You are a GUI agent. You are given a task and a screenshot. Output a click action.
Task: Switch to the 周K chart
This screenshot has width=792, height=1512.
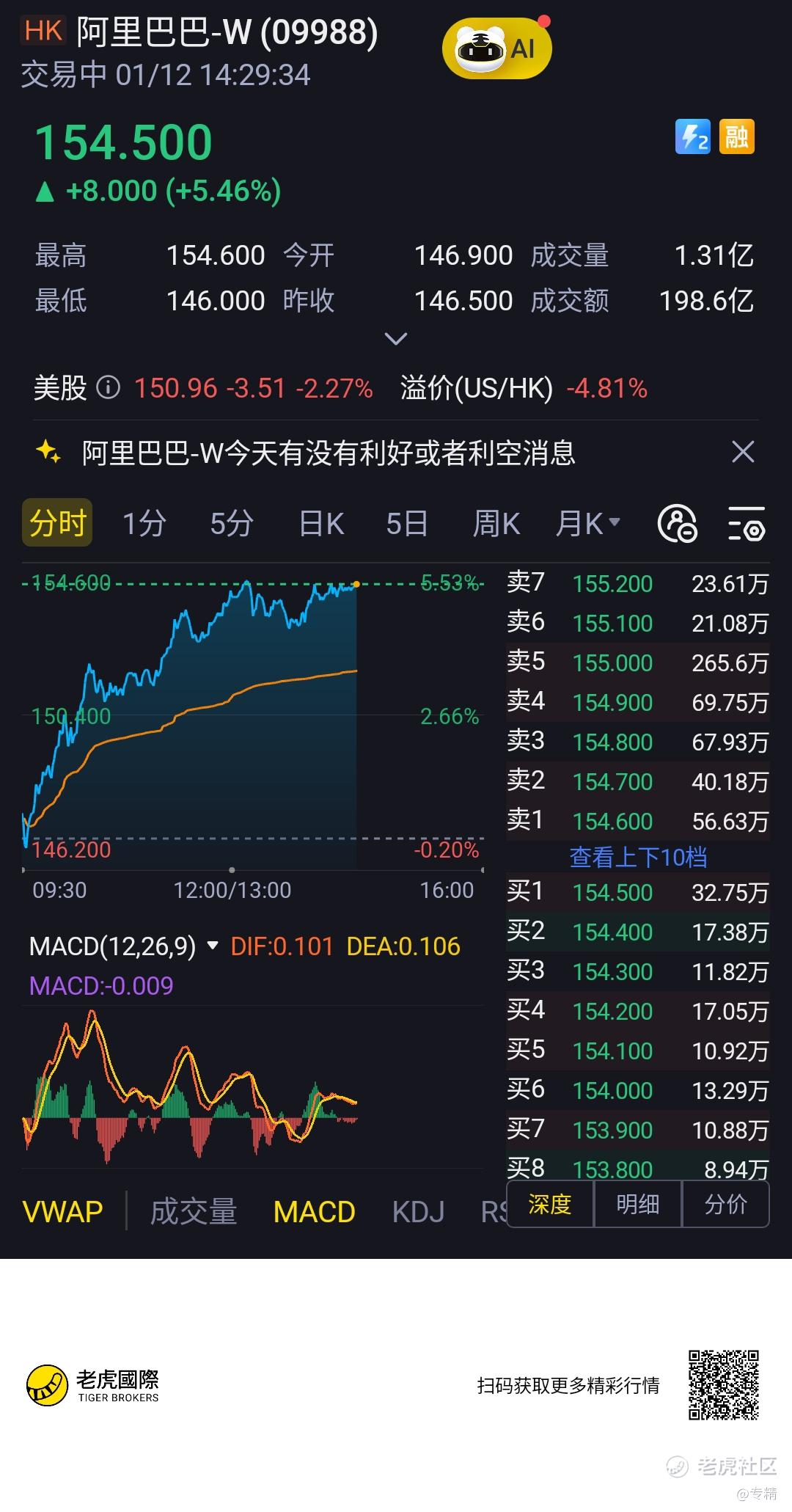(496, 524)
